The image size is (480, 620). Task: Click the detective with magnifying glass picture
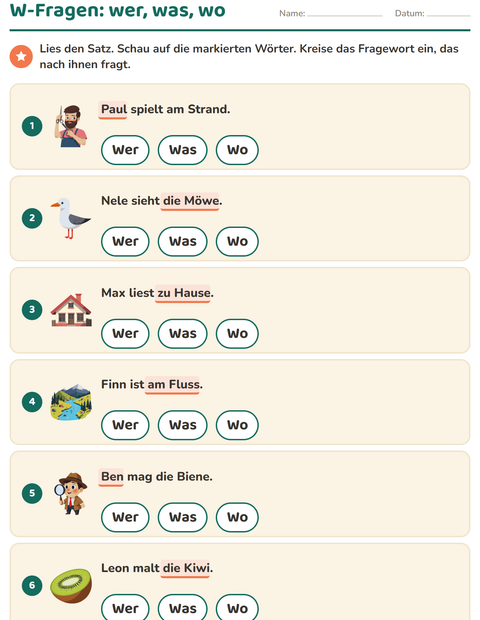[x=71, y=493]
